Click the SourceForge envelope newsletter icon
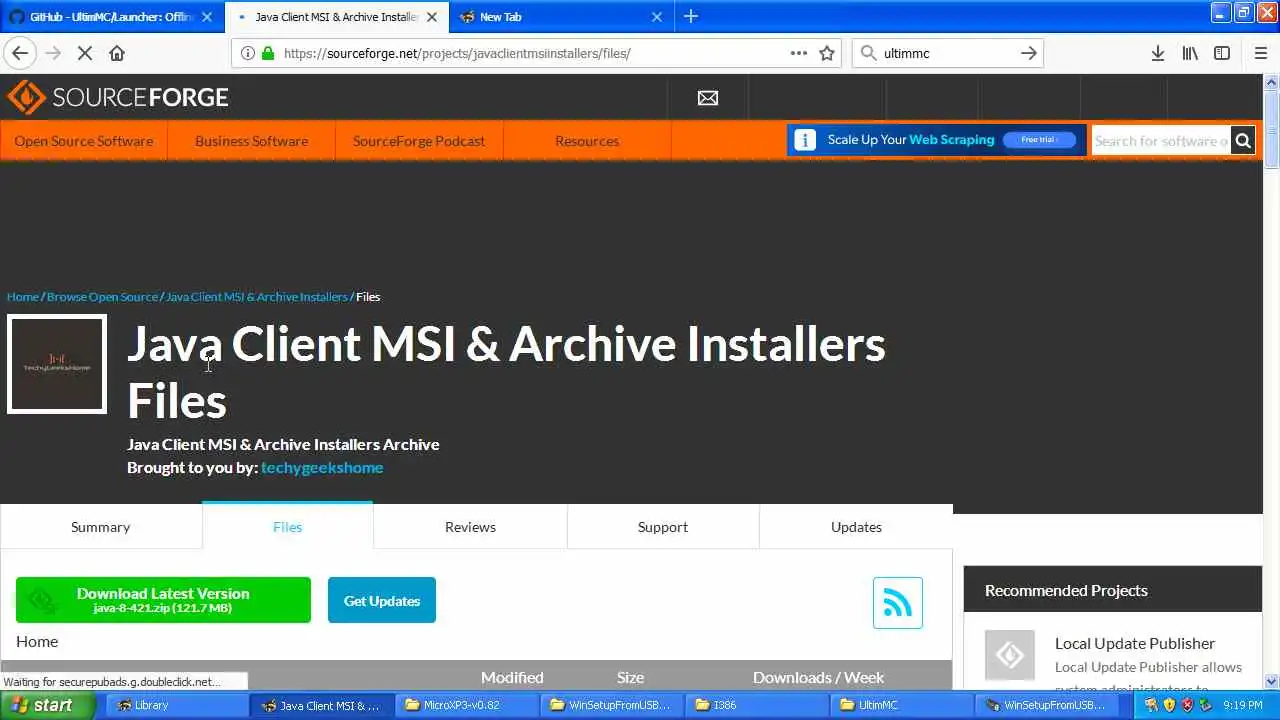Image resolution: width=1280 pixels, height=720 pixels. 708,98
